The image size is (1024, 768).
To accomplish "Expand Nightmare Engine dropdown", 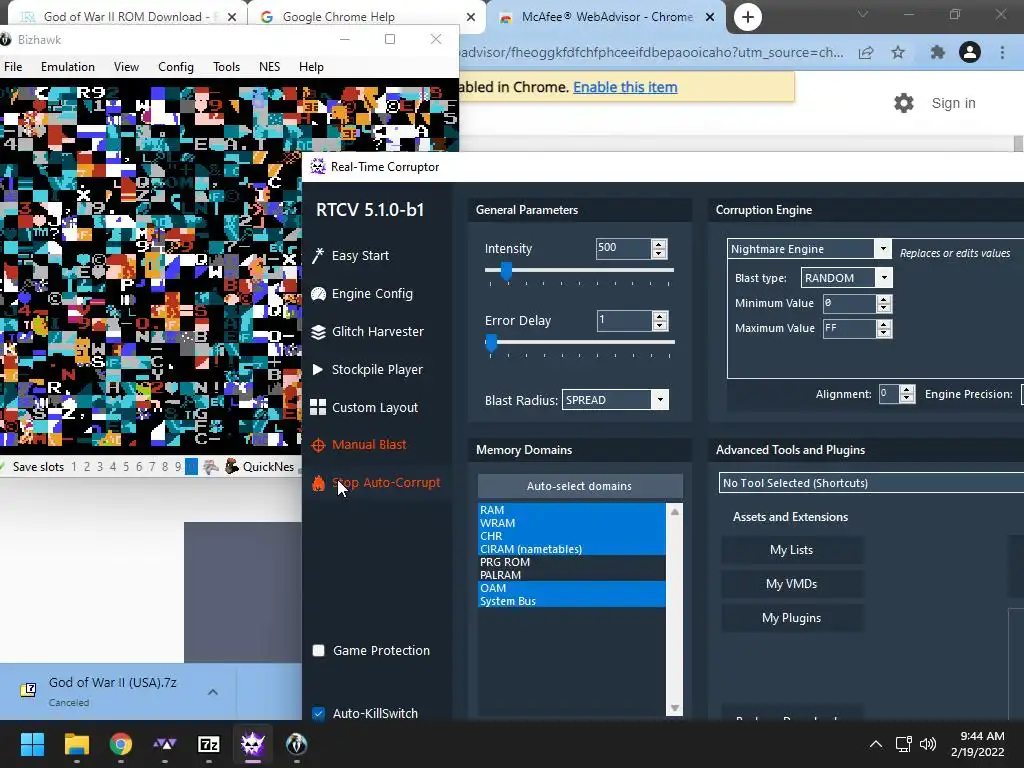I will pos(883,249).
